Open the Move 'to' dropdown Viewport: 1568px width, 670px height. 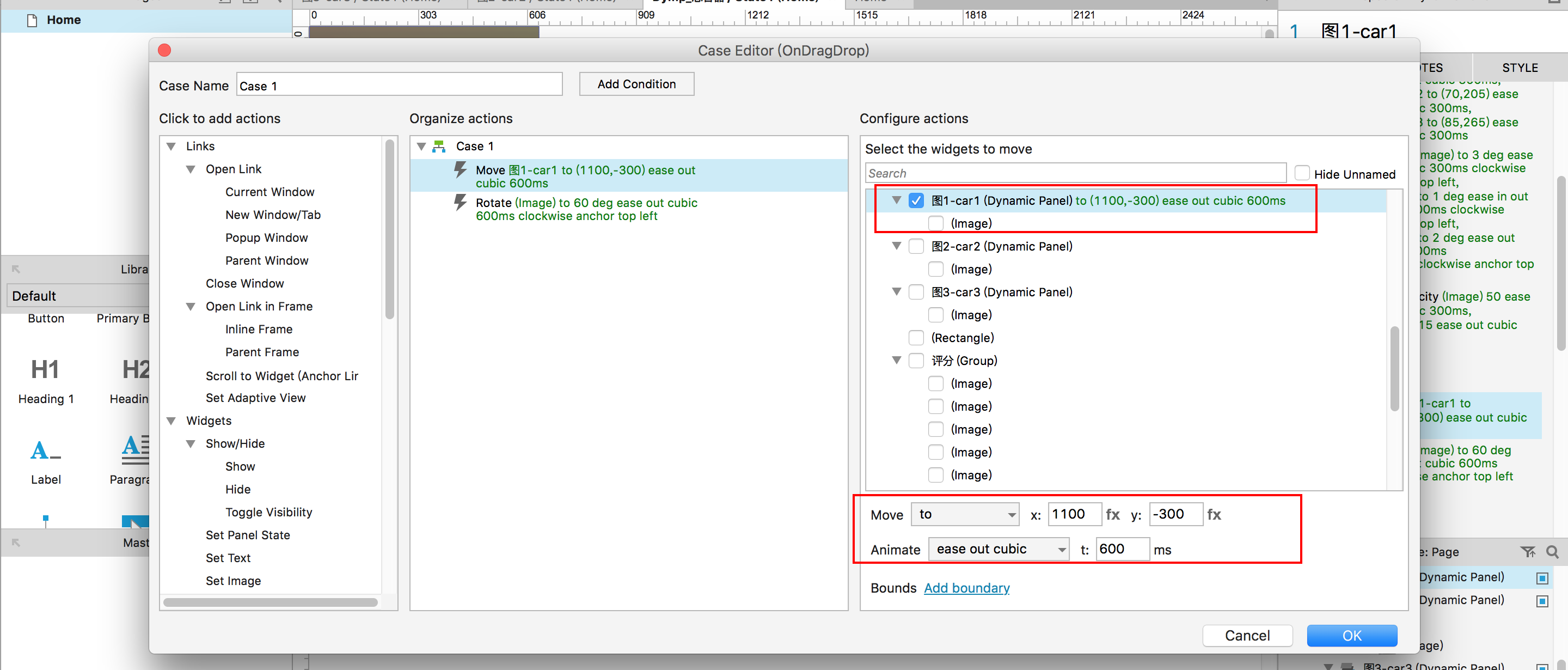pos(965,515)
